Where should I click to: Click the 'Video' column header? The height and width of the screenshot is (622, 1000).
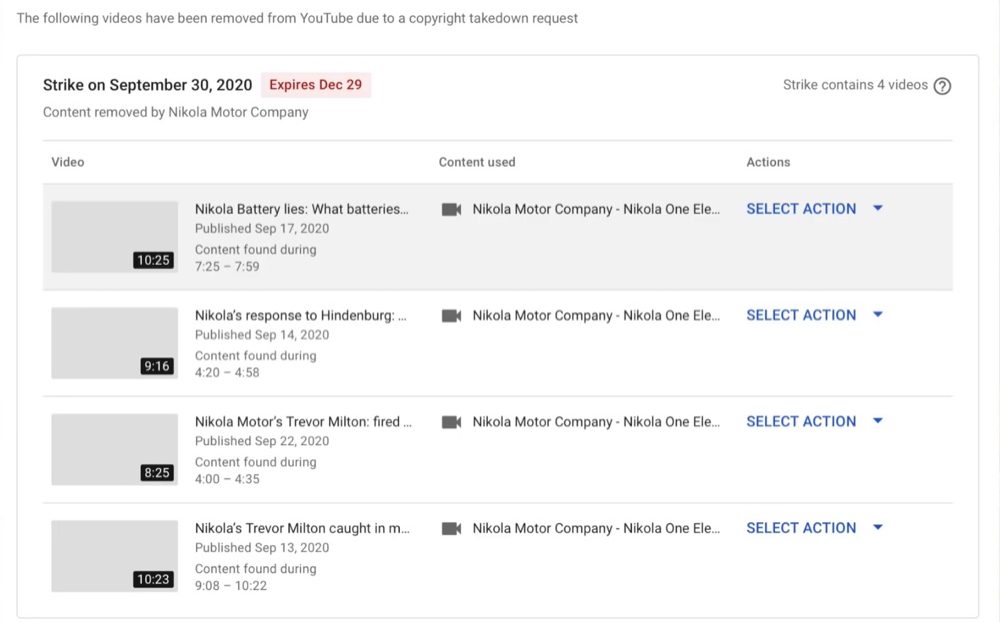coord(68,162)
